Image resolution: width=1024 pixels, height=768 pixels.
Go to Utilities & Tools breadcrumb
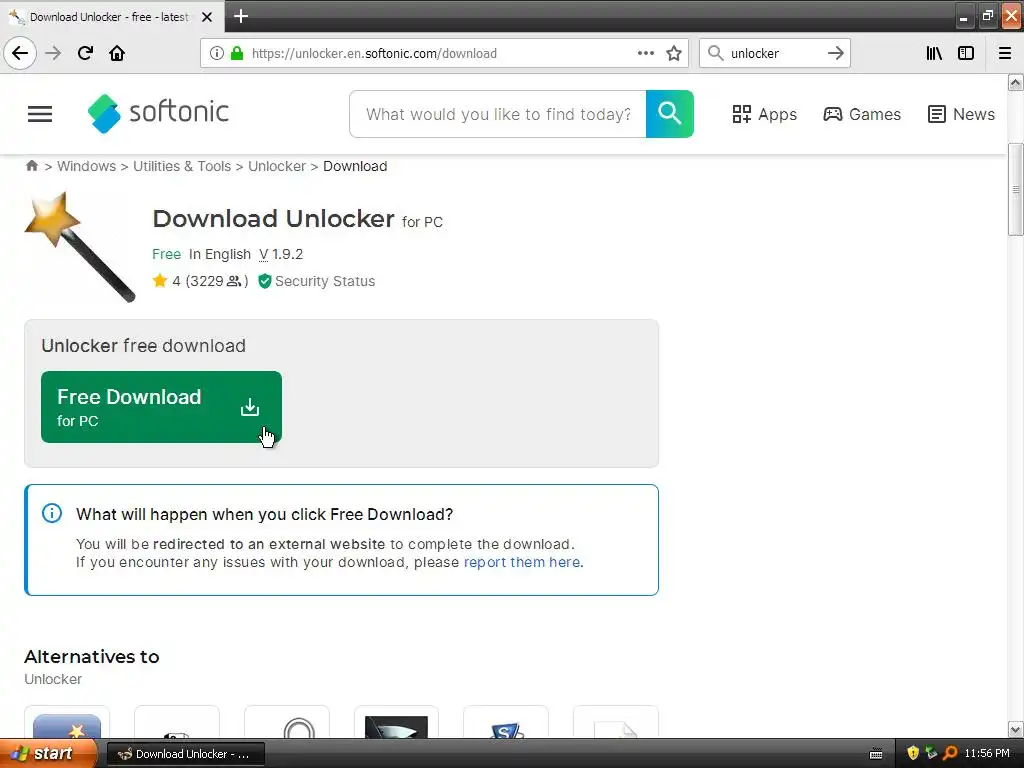182,166
